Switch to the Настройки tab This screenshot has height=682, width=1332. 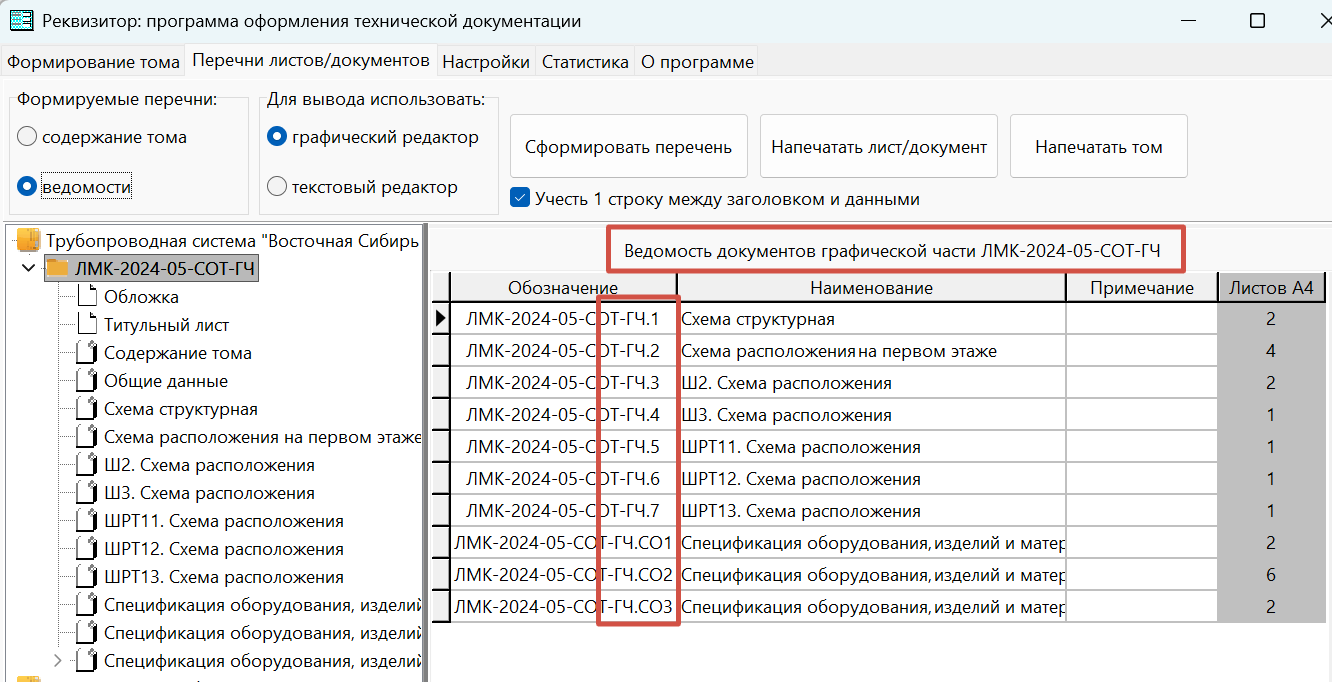(486, 62)
